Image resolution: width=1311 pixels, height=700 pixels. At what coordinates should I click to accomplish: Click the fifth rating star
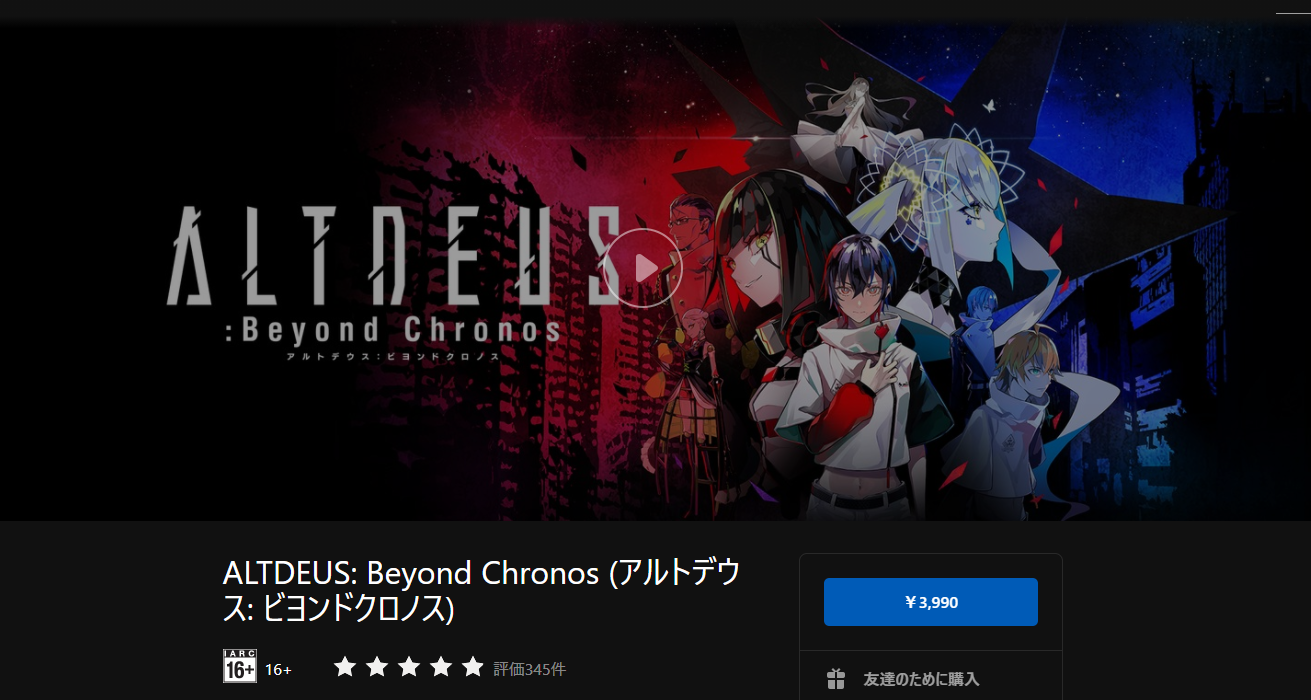[x=473, y=667]
